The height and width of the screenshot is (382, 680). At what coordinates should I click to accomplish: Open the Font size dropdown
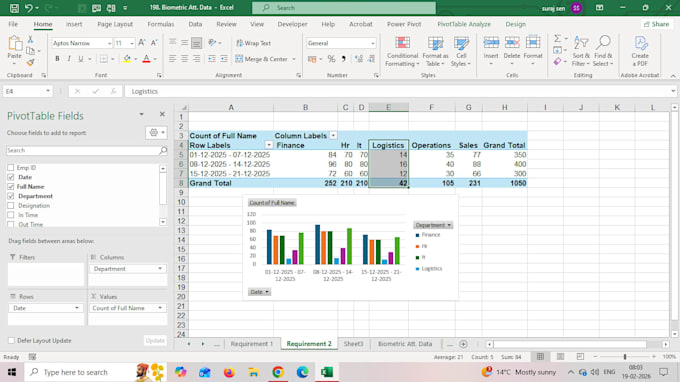(x=132, y=43)
